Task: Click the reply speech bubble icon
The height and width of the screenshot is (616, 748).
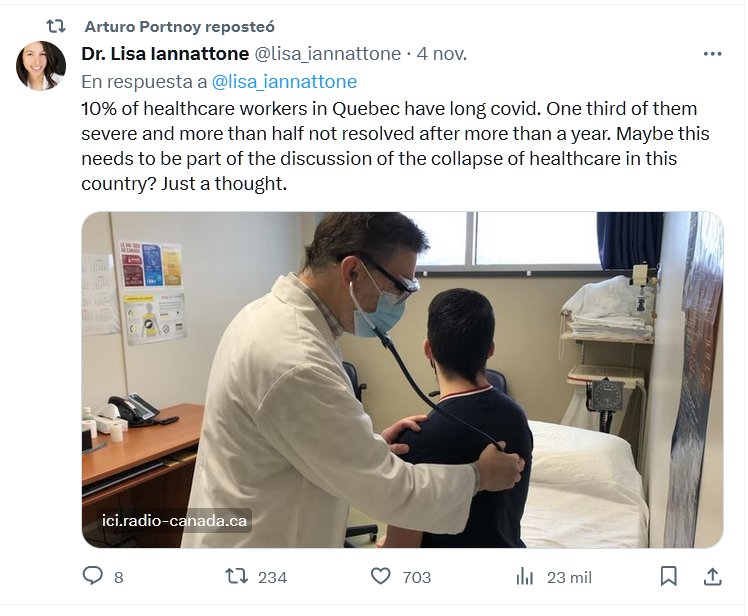Action: click(x=93, y=576)
